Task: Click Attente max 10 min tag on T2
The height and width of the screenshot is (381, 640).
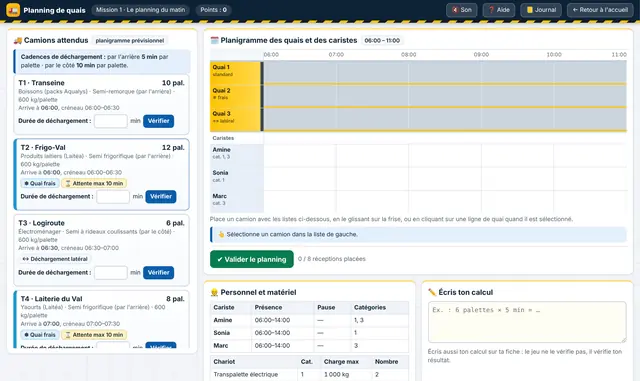Action: (94, 183)
